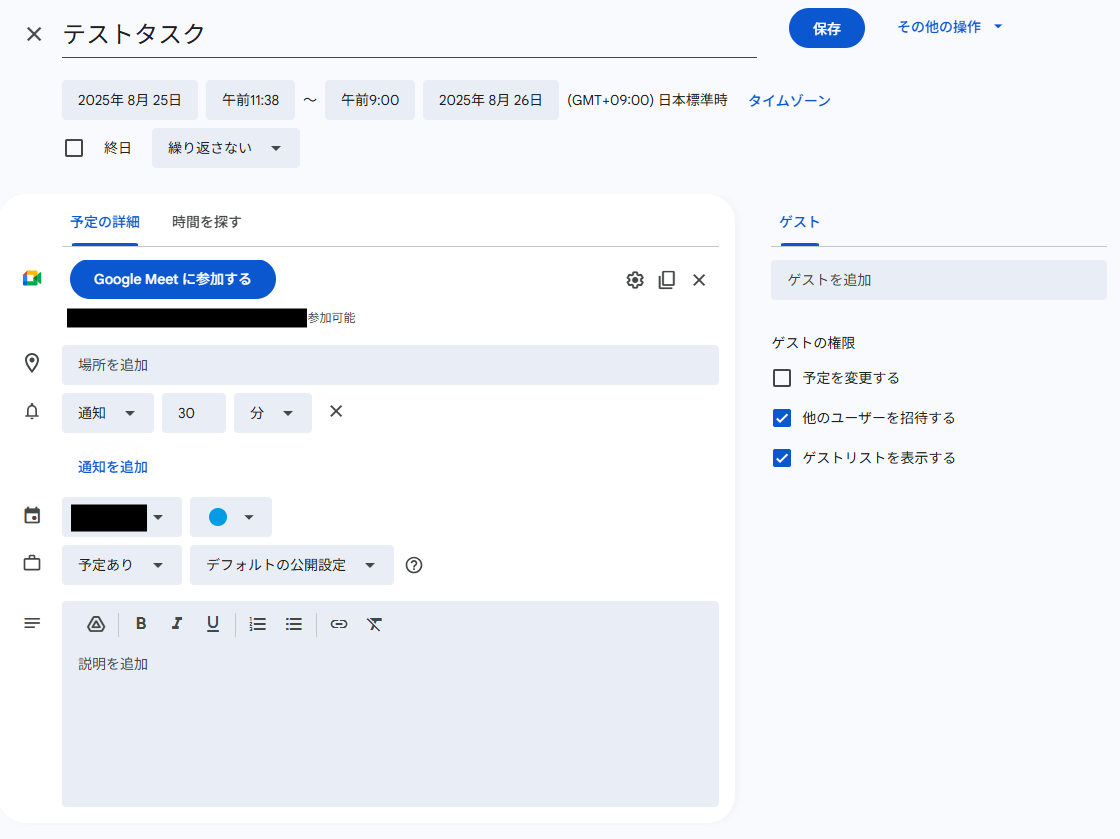Switch to the 時間を探す tab

pyautogui.click(x=206, y=222)
